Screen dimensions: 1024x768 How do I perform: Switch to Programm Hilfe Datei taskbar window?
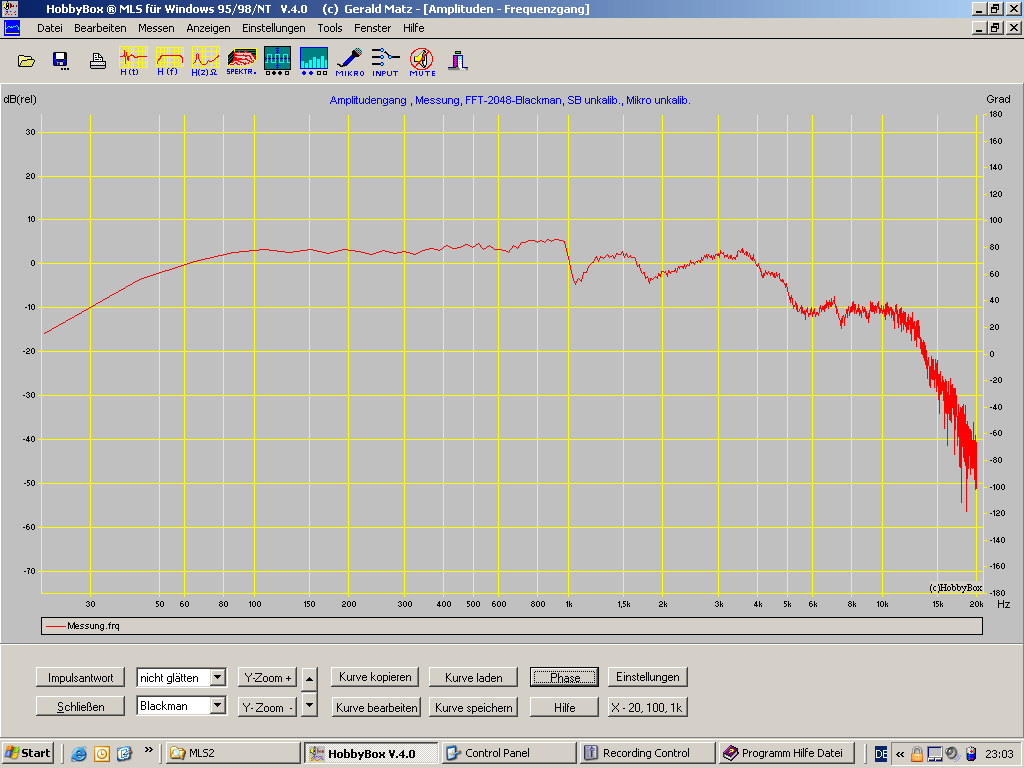(786, 753)
